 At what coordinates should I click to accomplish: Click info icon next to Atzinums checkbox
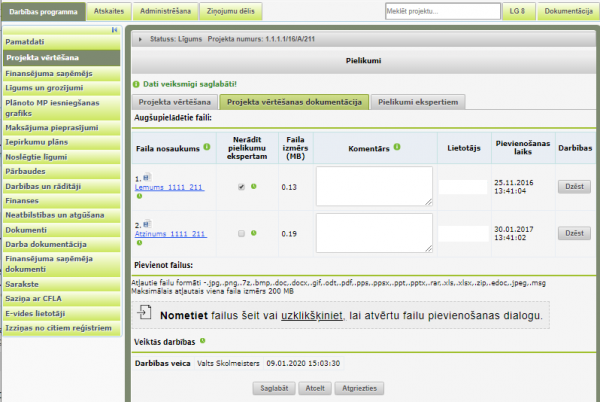tap(254, 233)
